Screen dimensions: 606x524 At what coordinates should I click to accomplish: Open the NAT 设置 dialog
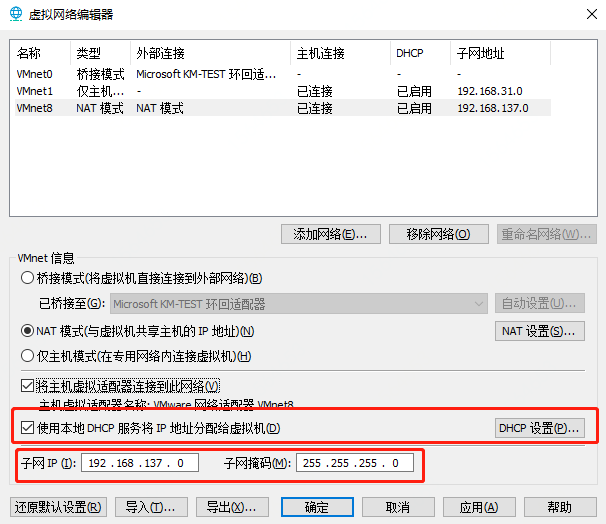pyautogui.click(x=540, y=331)
